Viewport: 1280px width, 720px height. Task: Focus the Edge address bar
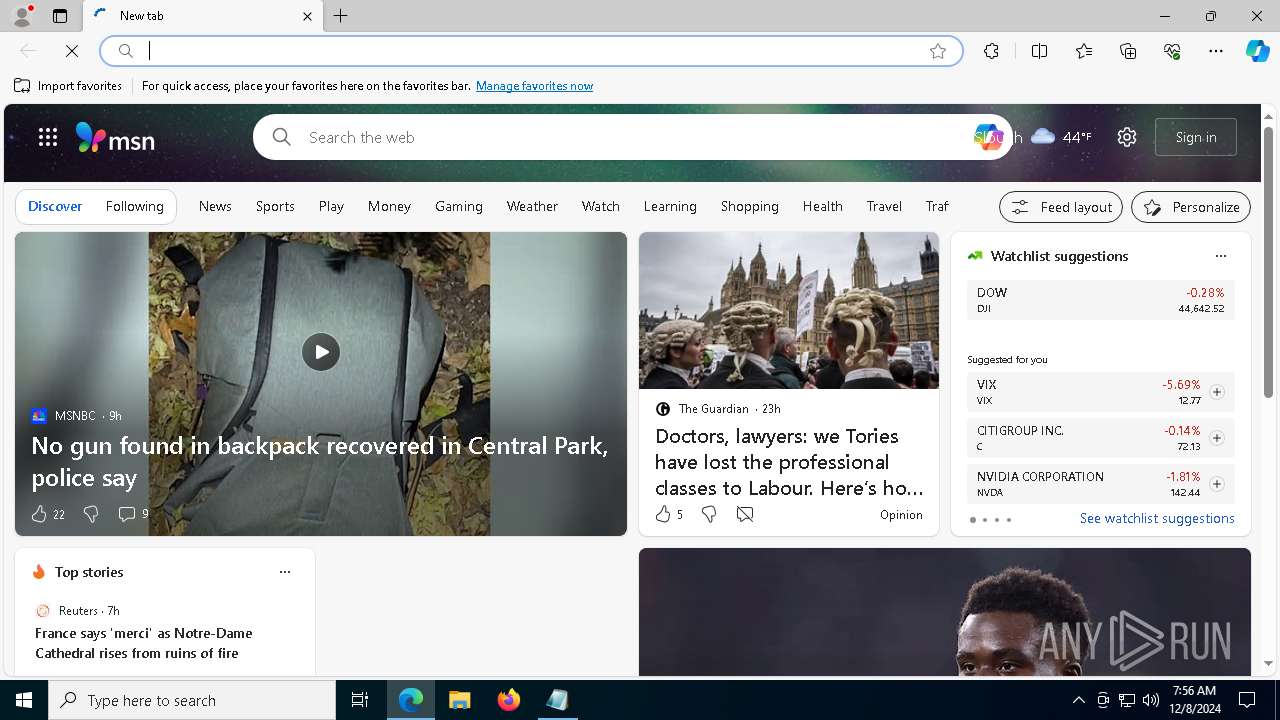[530, 51]
